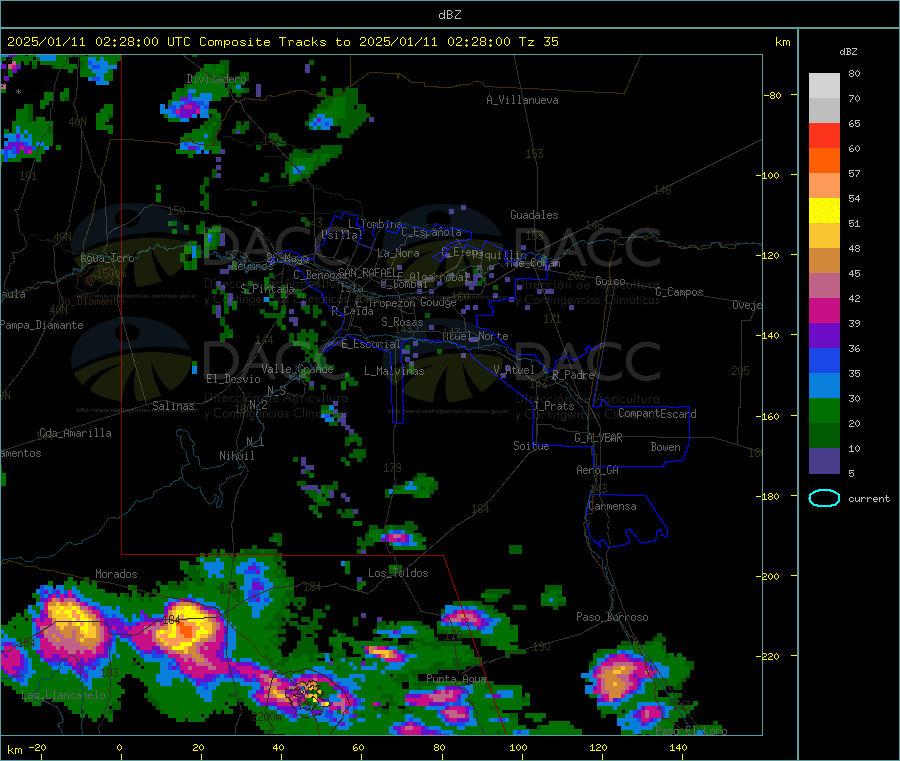
Task: Select the red 60 dBZ color swatch
Action: coord(824,136)
